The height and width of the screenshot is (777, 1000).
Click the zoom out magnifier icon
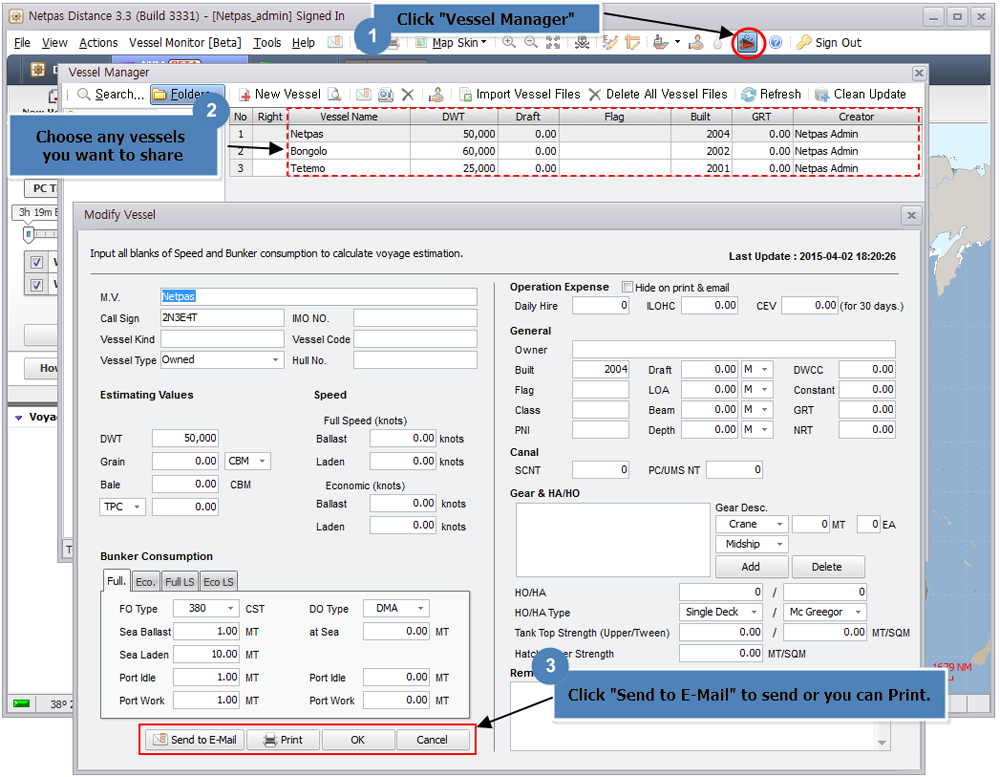pos(530,43)
